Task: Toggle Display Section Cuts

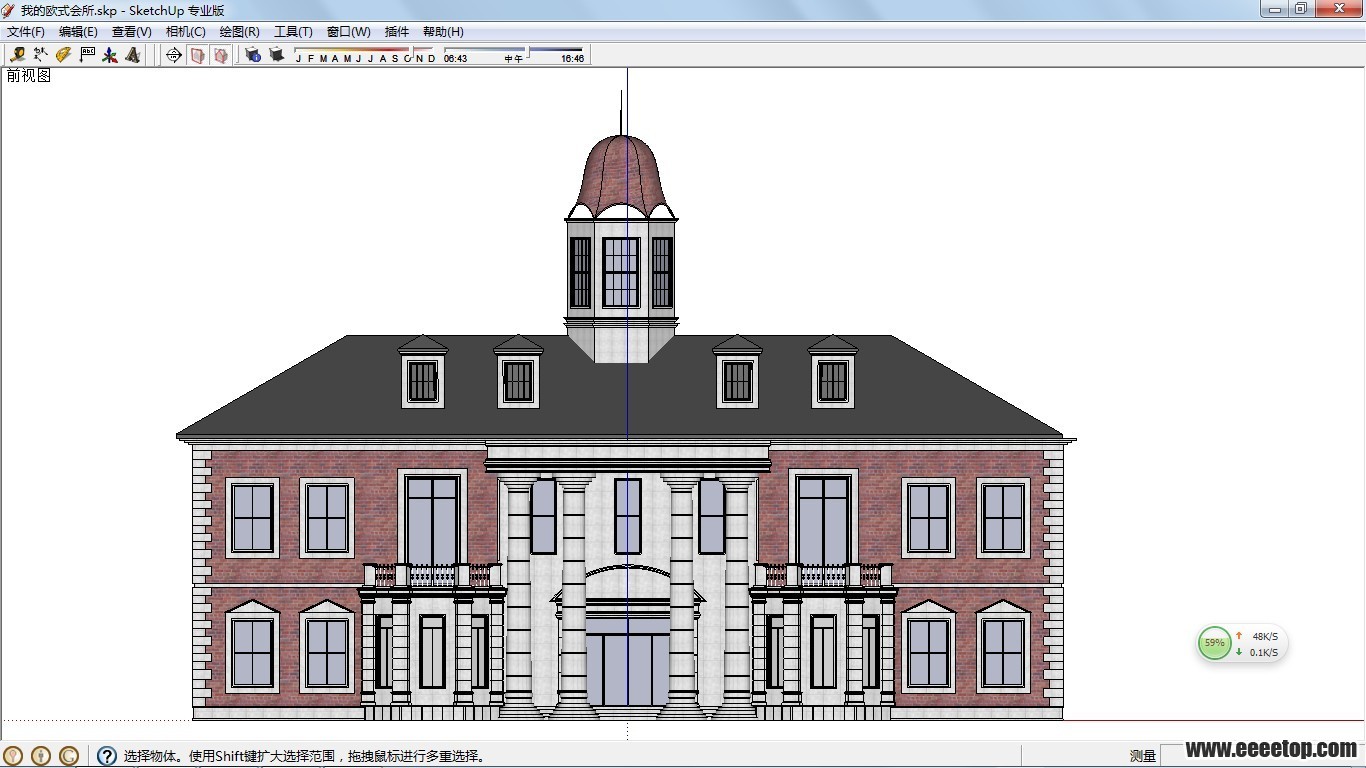Action: [x=220, y=55]
